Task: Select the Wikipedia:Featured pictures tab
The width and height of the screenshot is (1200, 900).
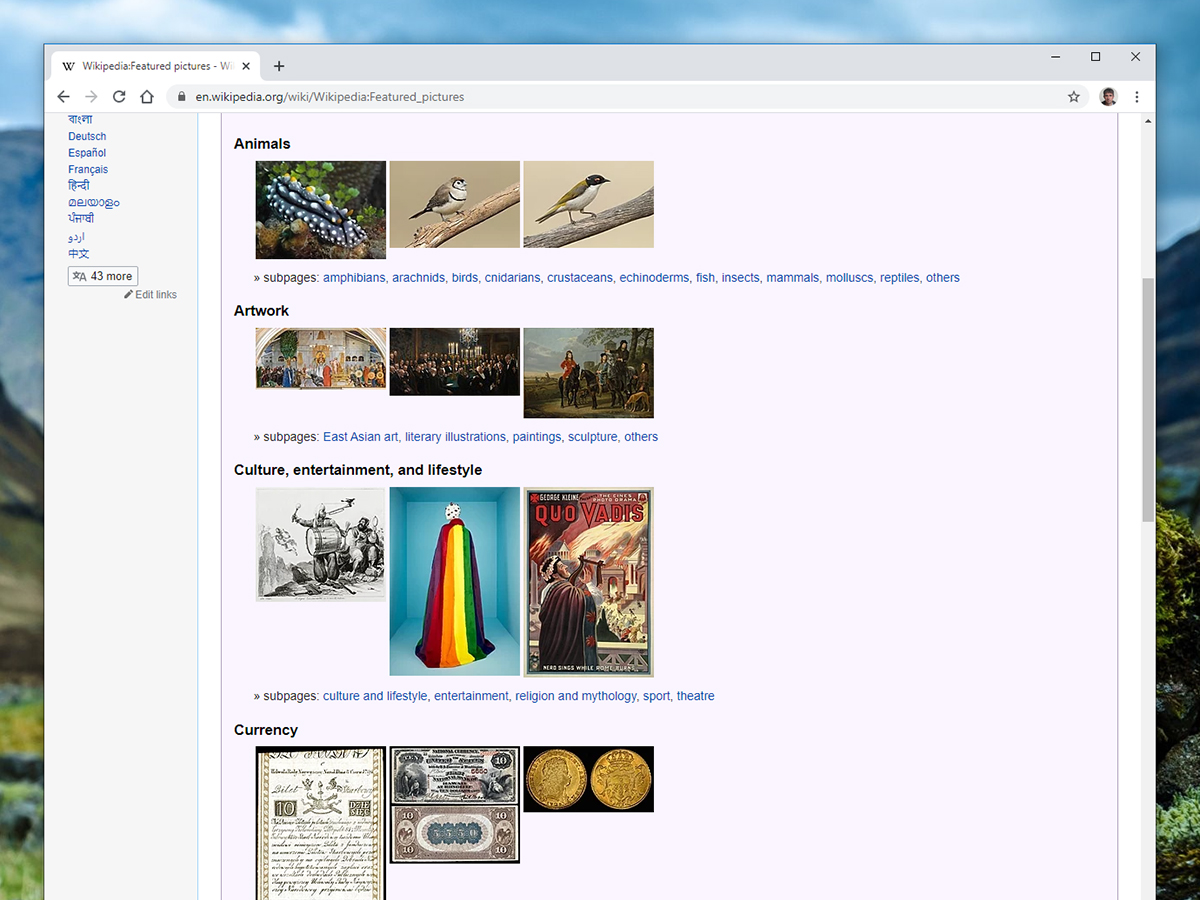Action: click(155, 65)
